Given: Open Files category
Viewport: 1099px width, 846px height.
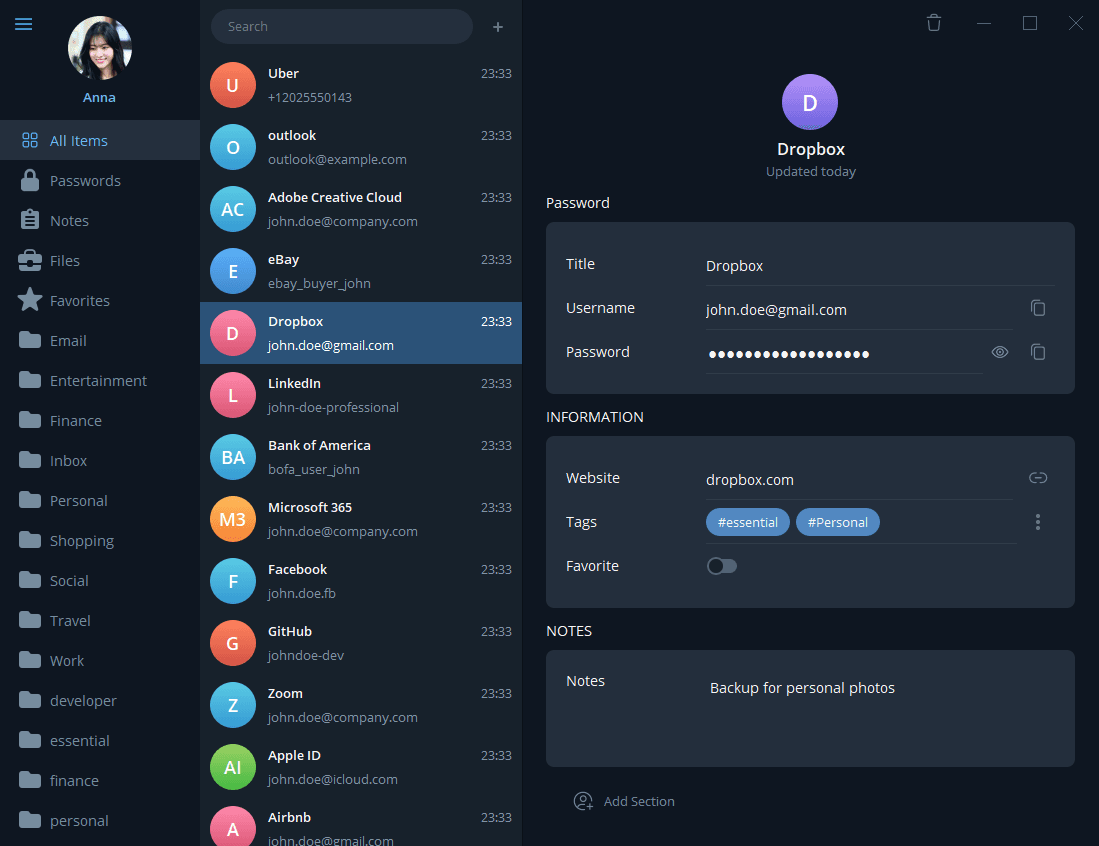Looking at the screenshot, I should [x=100, y=261].
